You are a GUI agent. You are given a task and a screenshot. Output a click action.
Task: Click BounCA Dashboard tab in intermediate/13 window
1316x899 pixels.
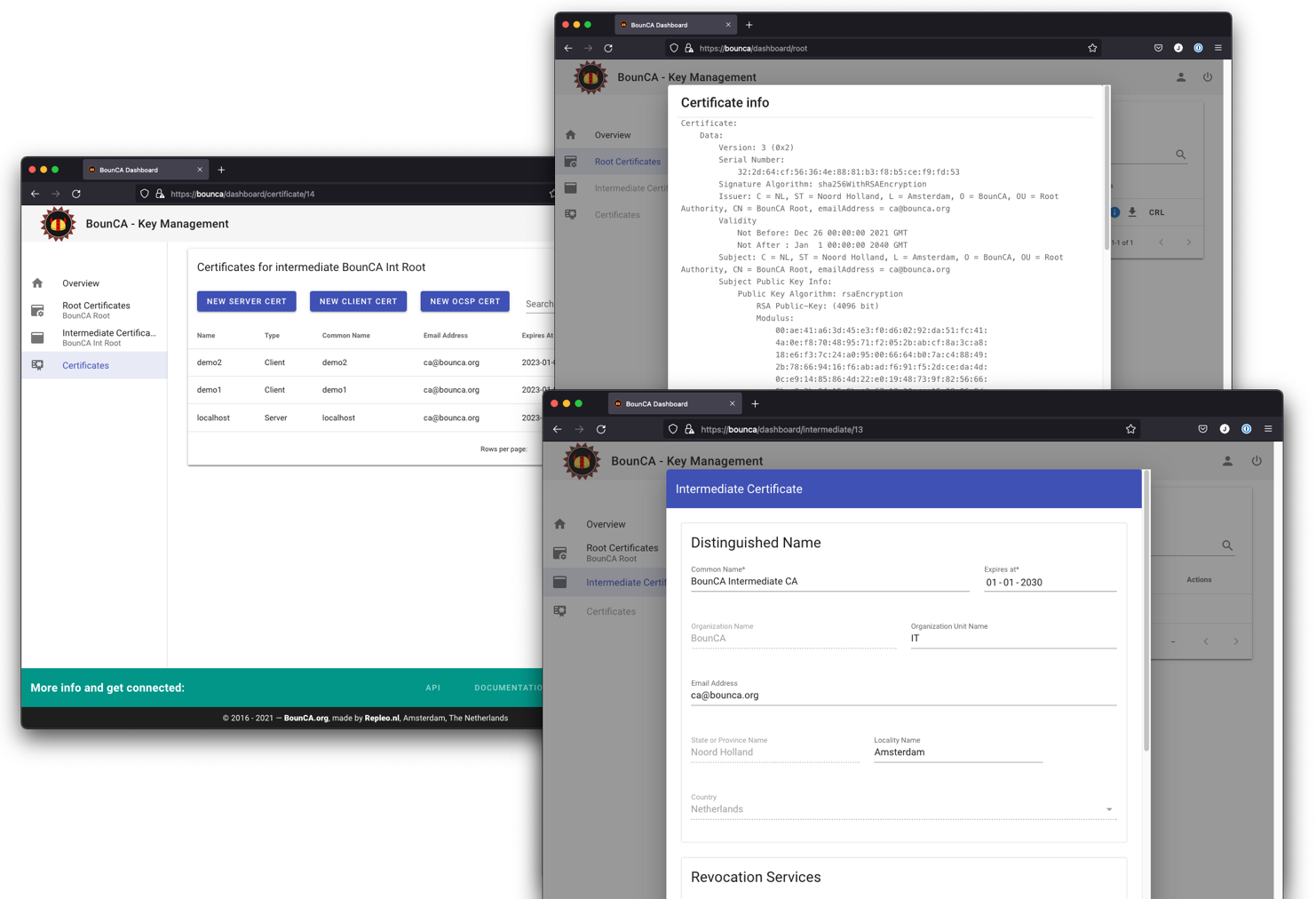pos(675,403)
